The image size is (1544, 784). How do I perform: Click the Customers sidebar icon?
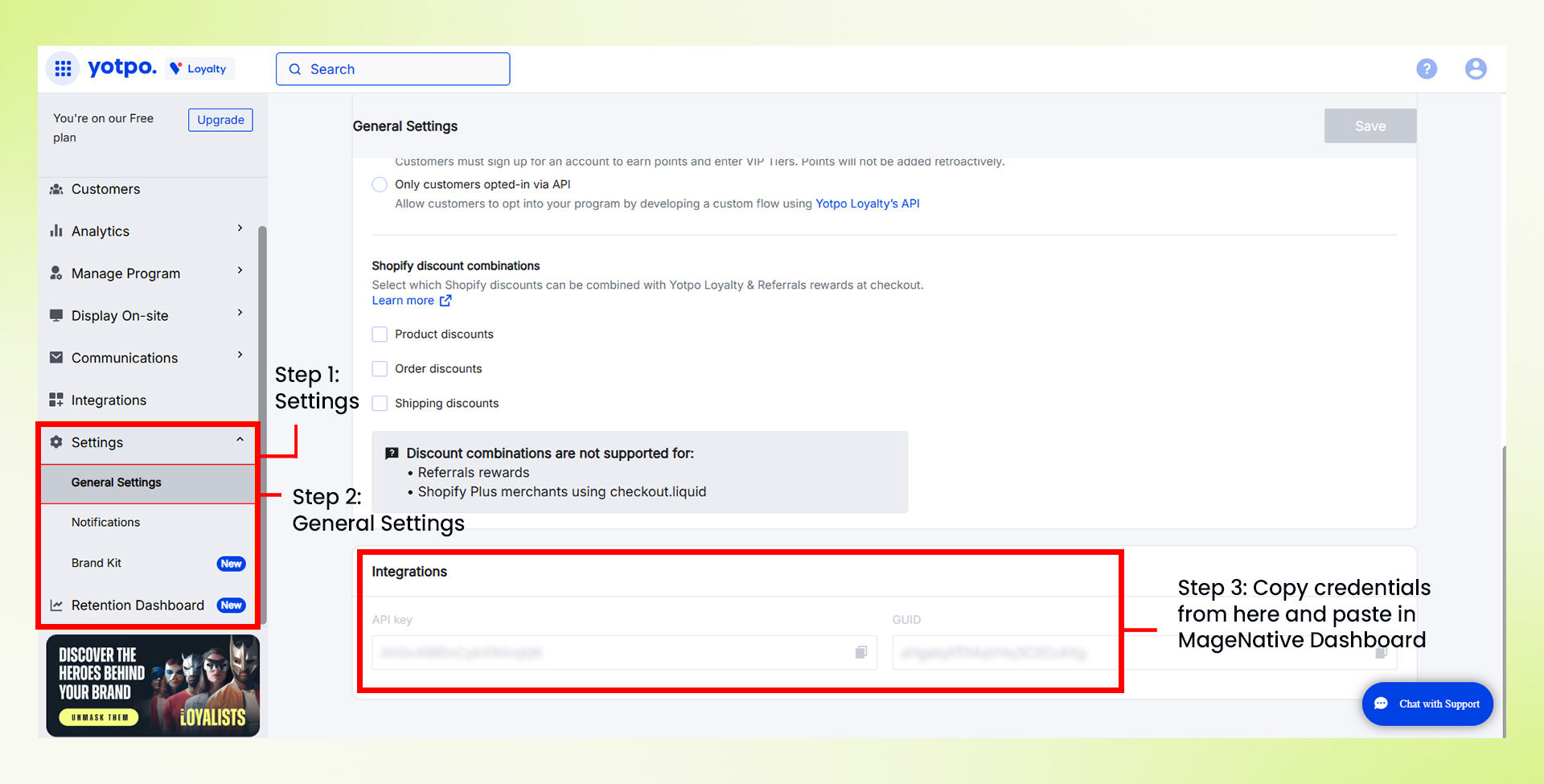pos(56,189)
